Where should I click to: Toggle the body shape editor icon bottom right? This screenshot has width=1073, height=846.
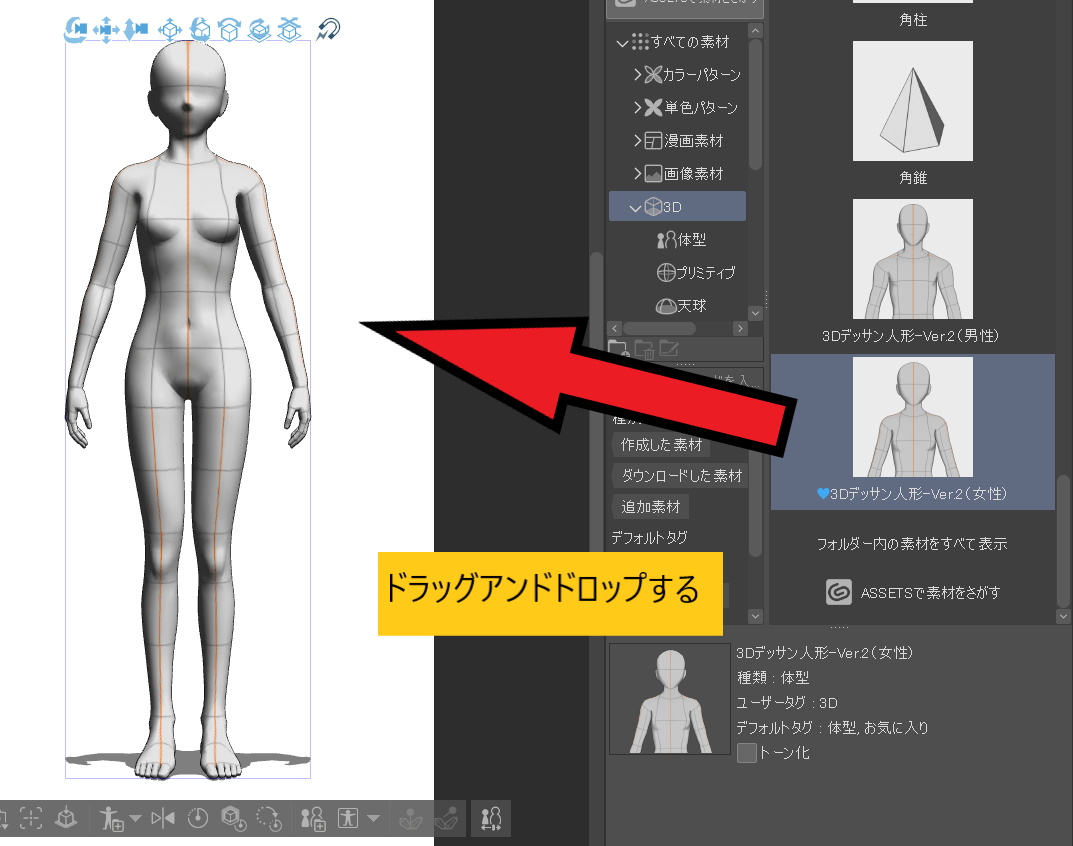click(490, 818)
